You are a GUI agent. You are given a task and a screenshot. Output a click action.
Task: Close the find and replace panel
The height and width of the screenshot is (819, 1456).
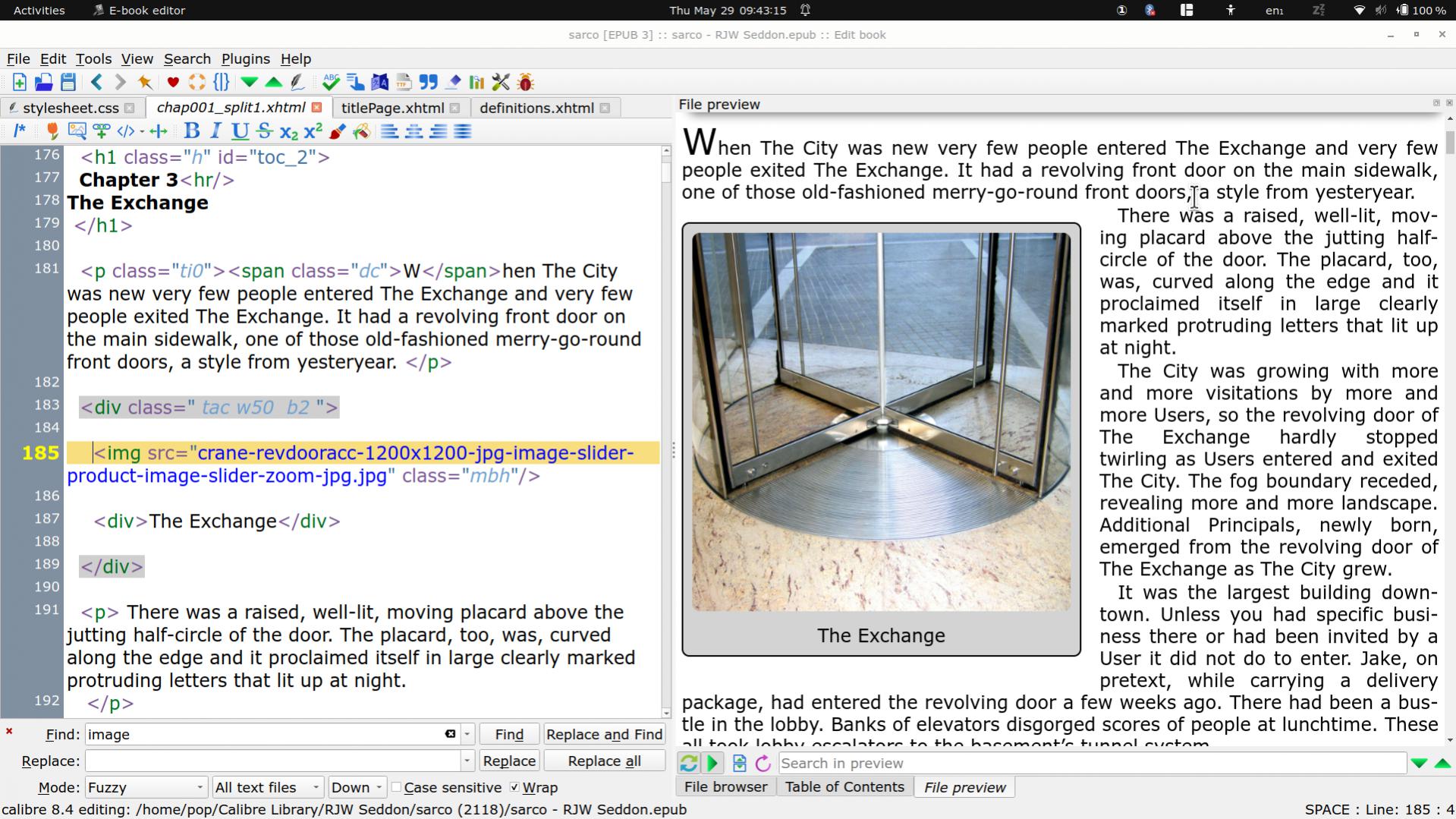coord(9,732)
